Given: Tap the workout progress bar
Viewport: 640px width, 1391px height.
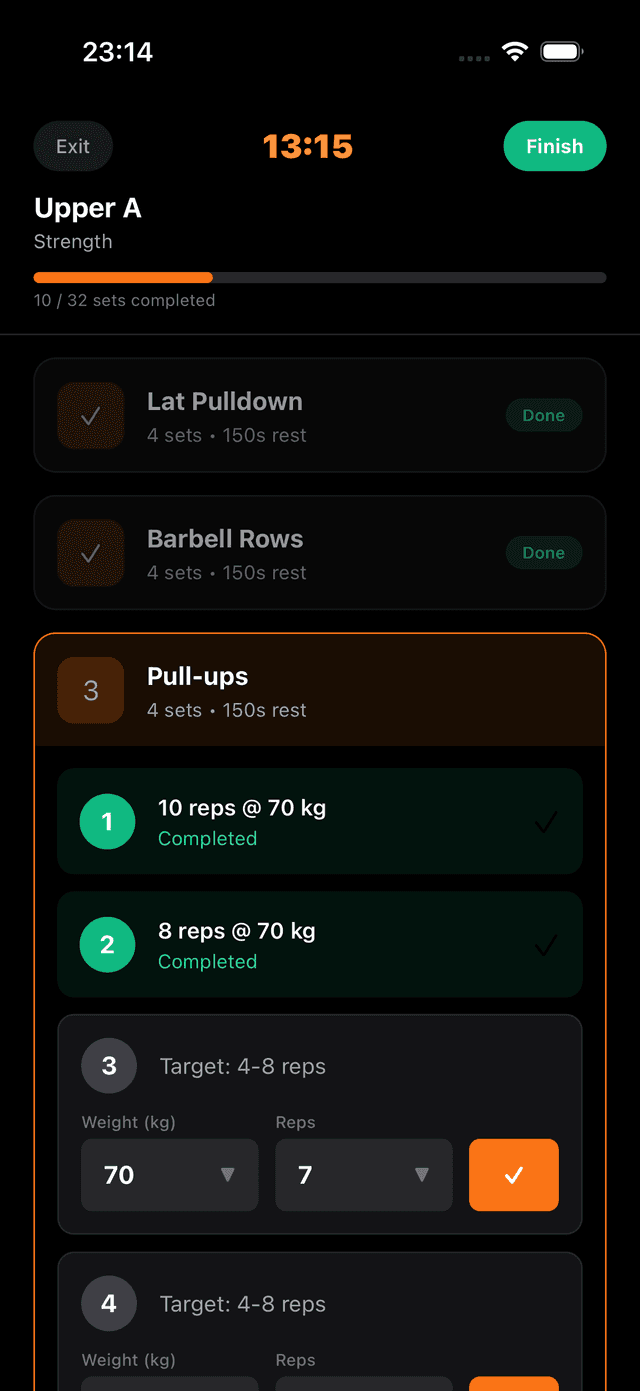Looking at the screenshot, I should 320,277.
